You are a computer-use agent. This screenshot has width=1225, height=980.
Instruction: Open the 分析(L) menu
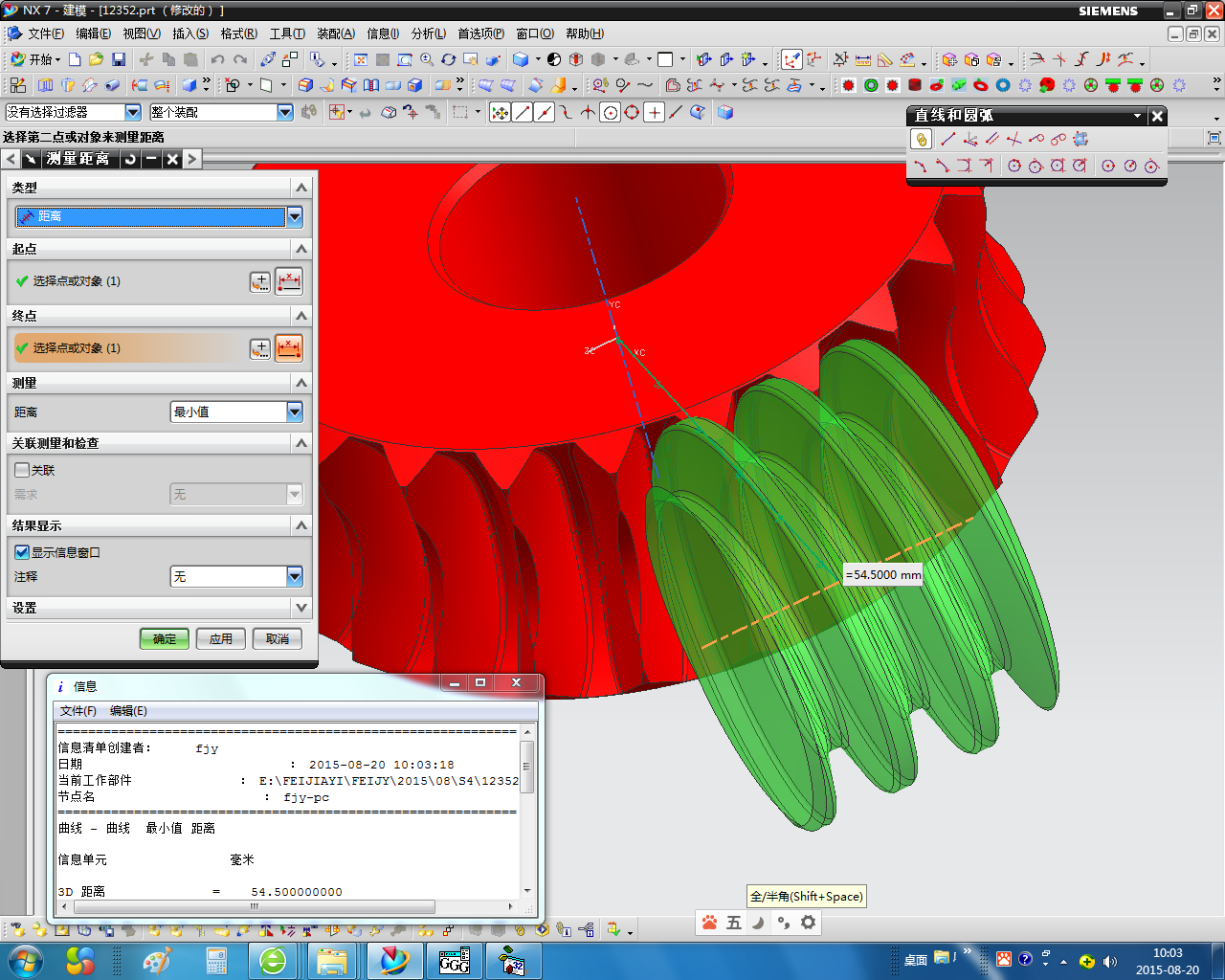pyautogui.click(x=429, y=33)
